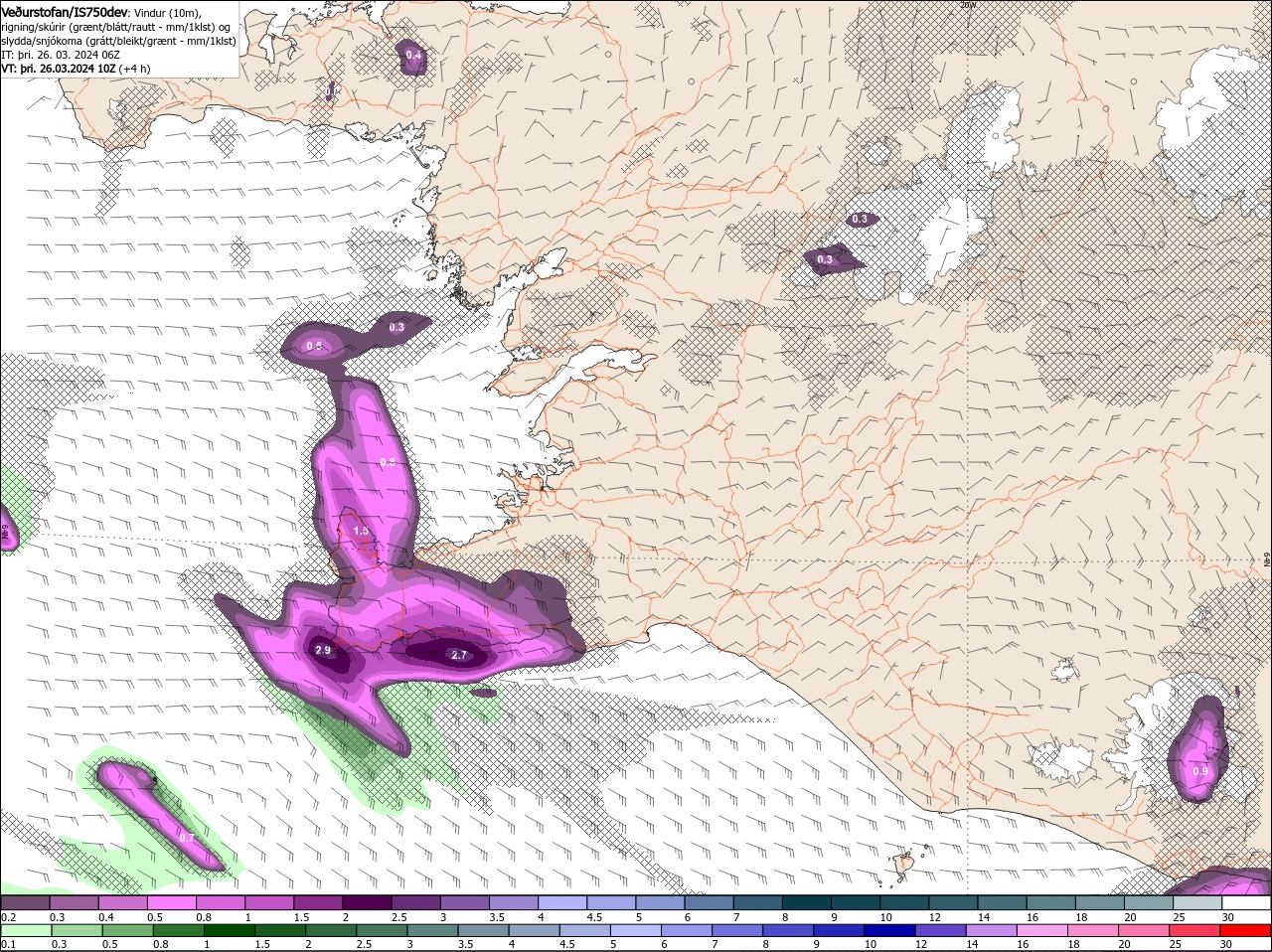Image resolution: width=1272 pixels, height=952 pixels.
Task: Click the small island off the south coast
Action: pos(904,866)
